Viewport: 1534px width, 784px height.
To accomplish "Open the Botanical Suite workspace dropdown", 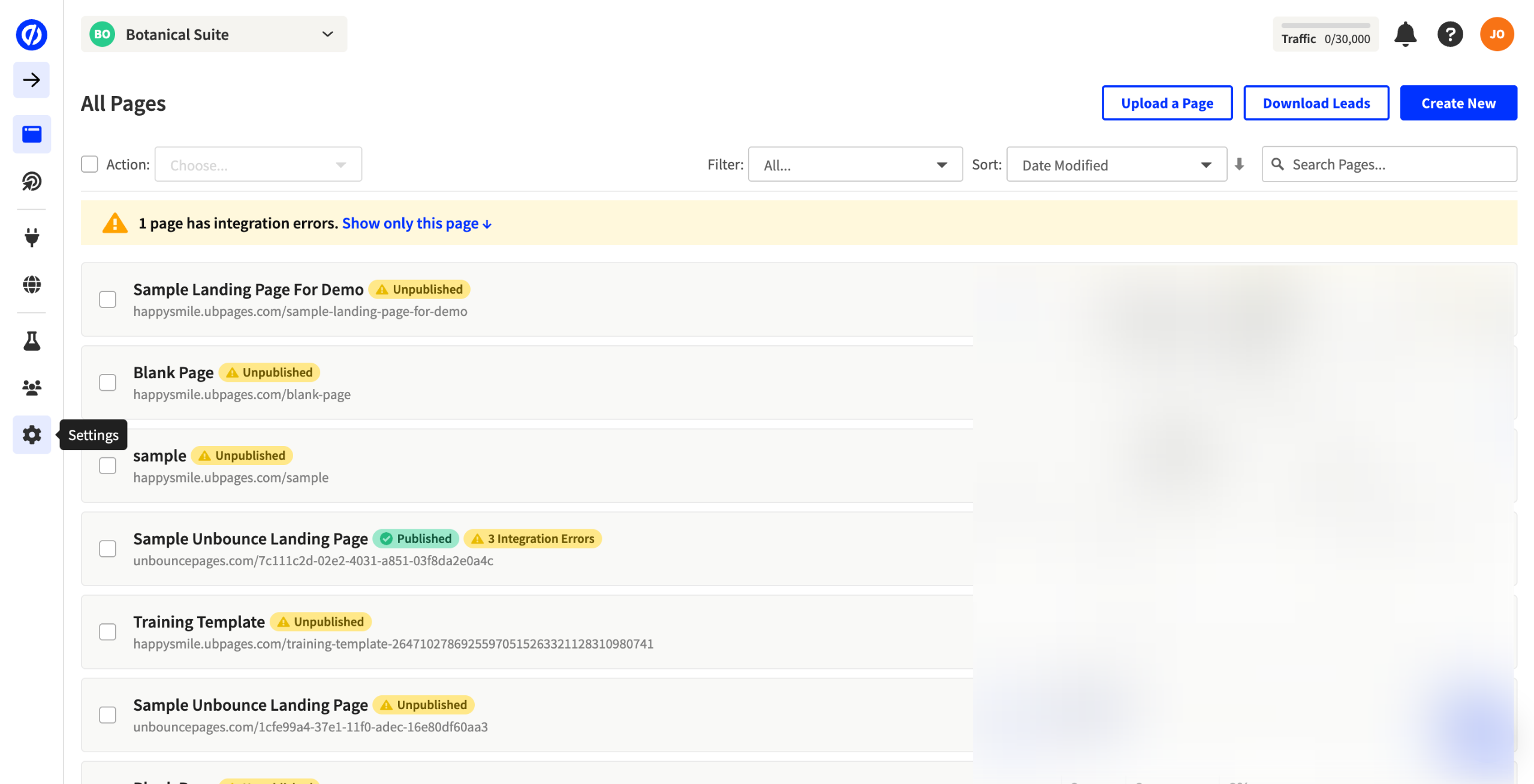I will pyautogui.click(x=213, y=34).
